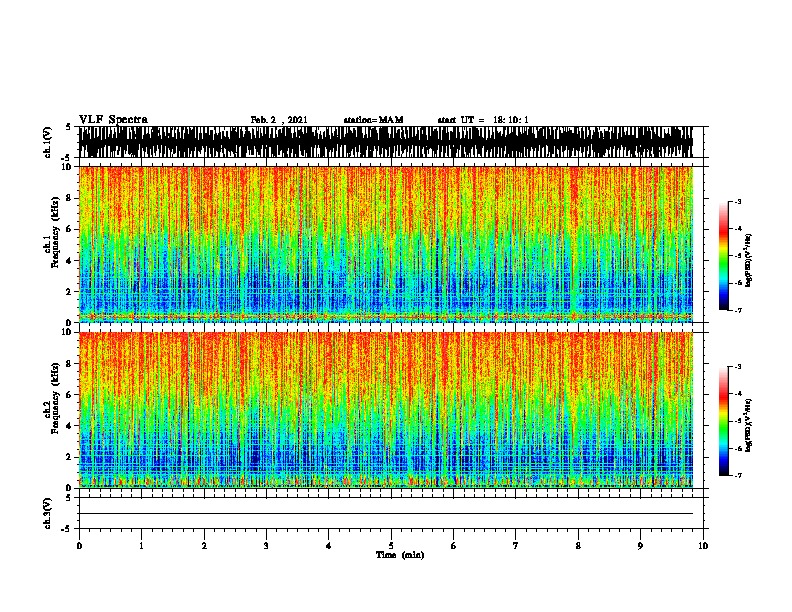Click the "-5" label on ch.2 color bar

(737, 421)
